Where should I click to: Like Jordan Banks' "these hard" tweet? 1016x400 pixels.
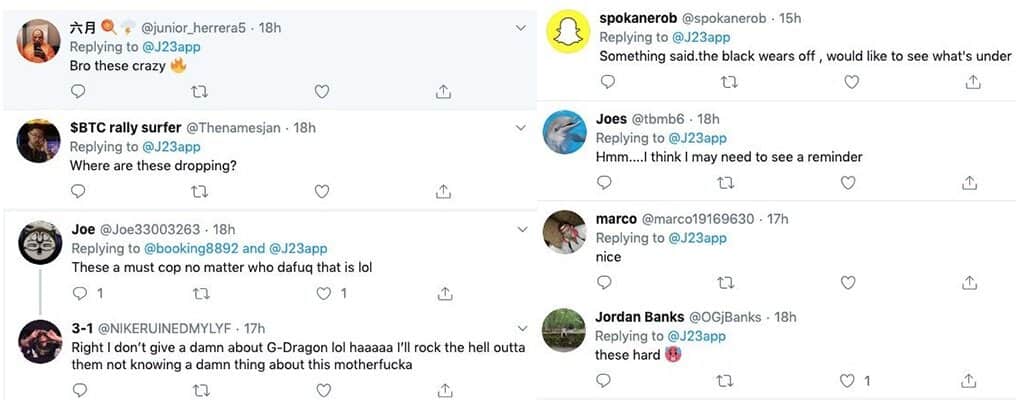click(x=848, y=381)
